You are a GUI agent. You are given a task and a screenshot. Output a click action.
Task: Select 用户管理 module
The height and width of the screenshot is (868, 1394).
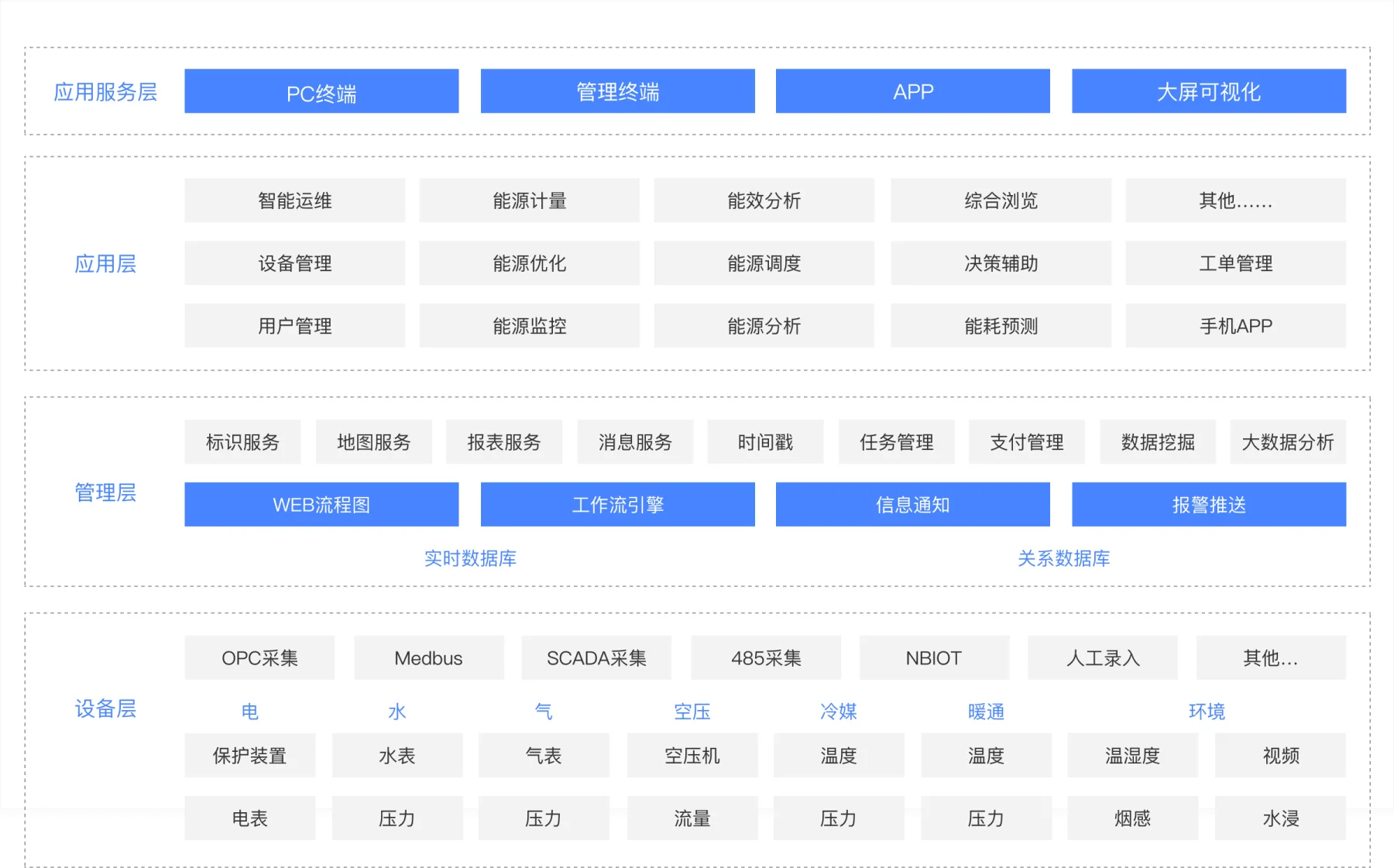pos(295,326)
